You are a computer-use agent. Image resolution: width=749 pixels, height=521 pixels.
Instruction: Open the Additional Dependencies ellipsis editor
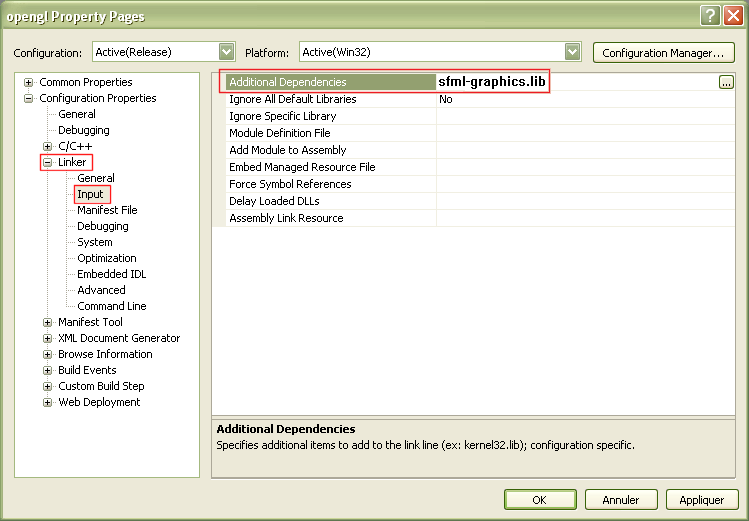(726, 83)
